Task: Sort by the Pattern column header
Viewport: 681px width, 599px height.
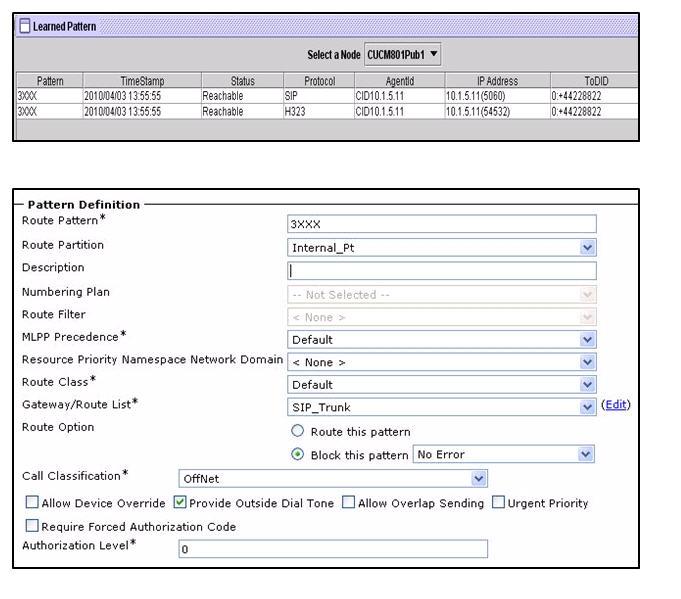Action: pos(50,81)
